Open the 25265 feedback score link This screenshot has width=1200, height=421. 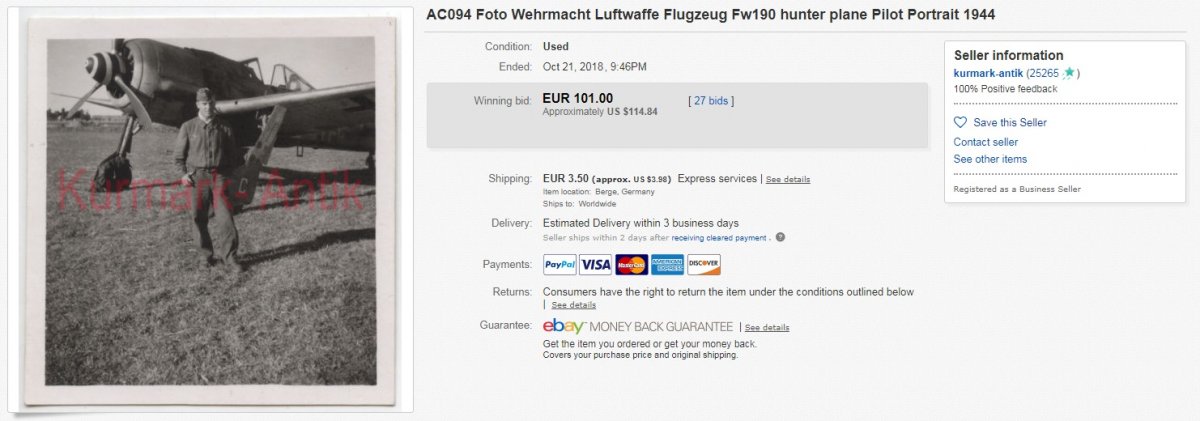pos(1046,73)
